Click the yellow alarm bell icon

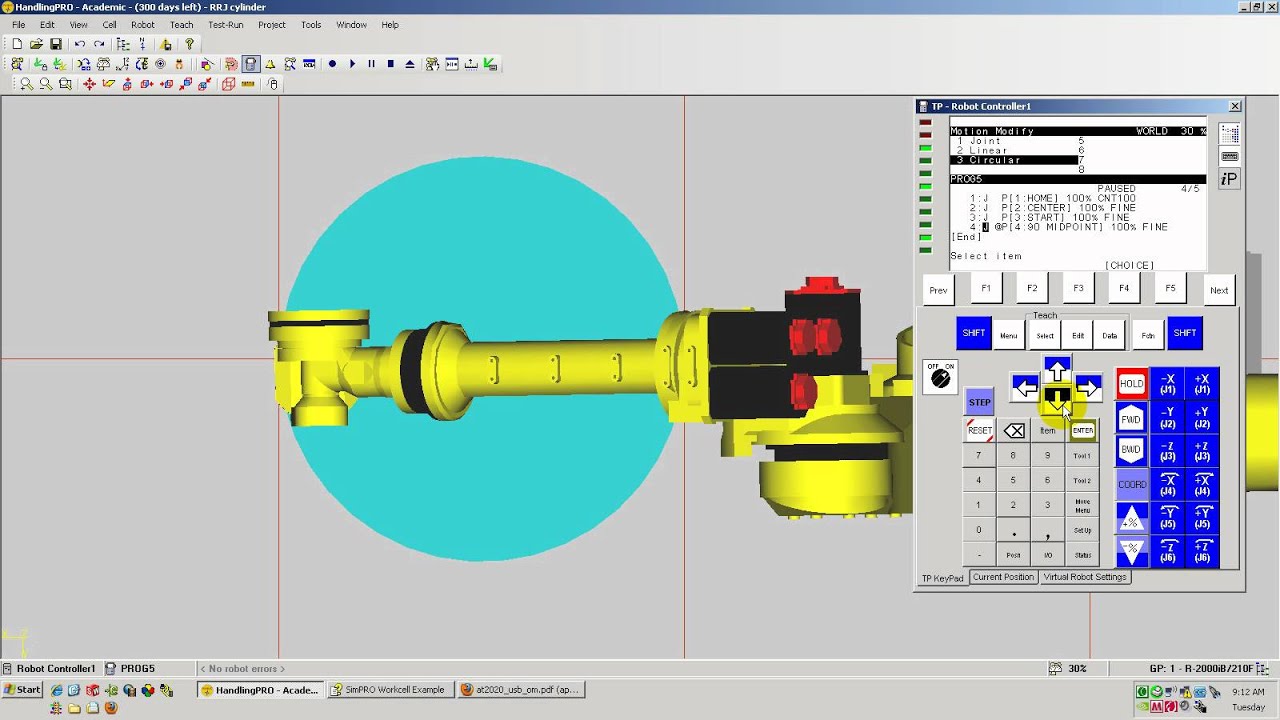pyautogui.click(x=270, y=64)
